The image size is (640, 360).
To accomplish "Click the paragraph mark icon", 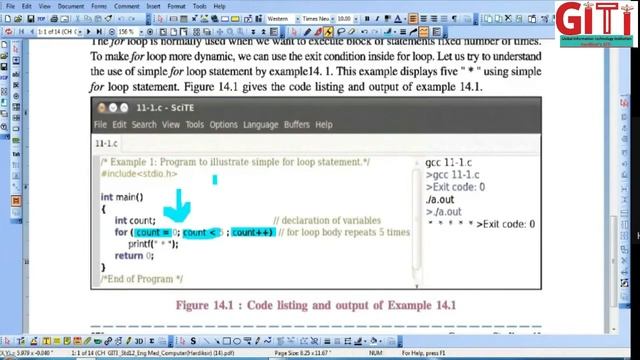I will [454, 19].
